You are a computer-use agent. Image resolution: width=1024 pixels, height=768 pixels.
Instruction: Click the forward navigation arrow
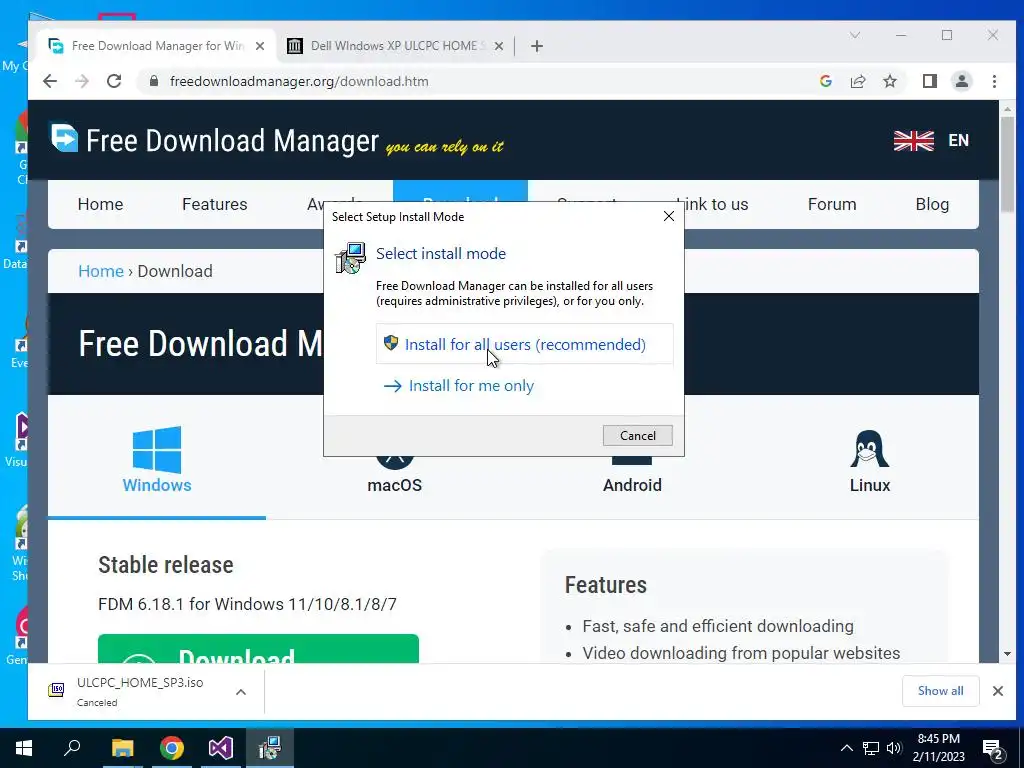pos(82,81)
